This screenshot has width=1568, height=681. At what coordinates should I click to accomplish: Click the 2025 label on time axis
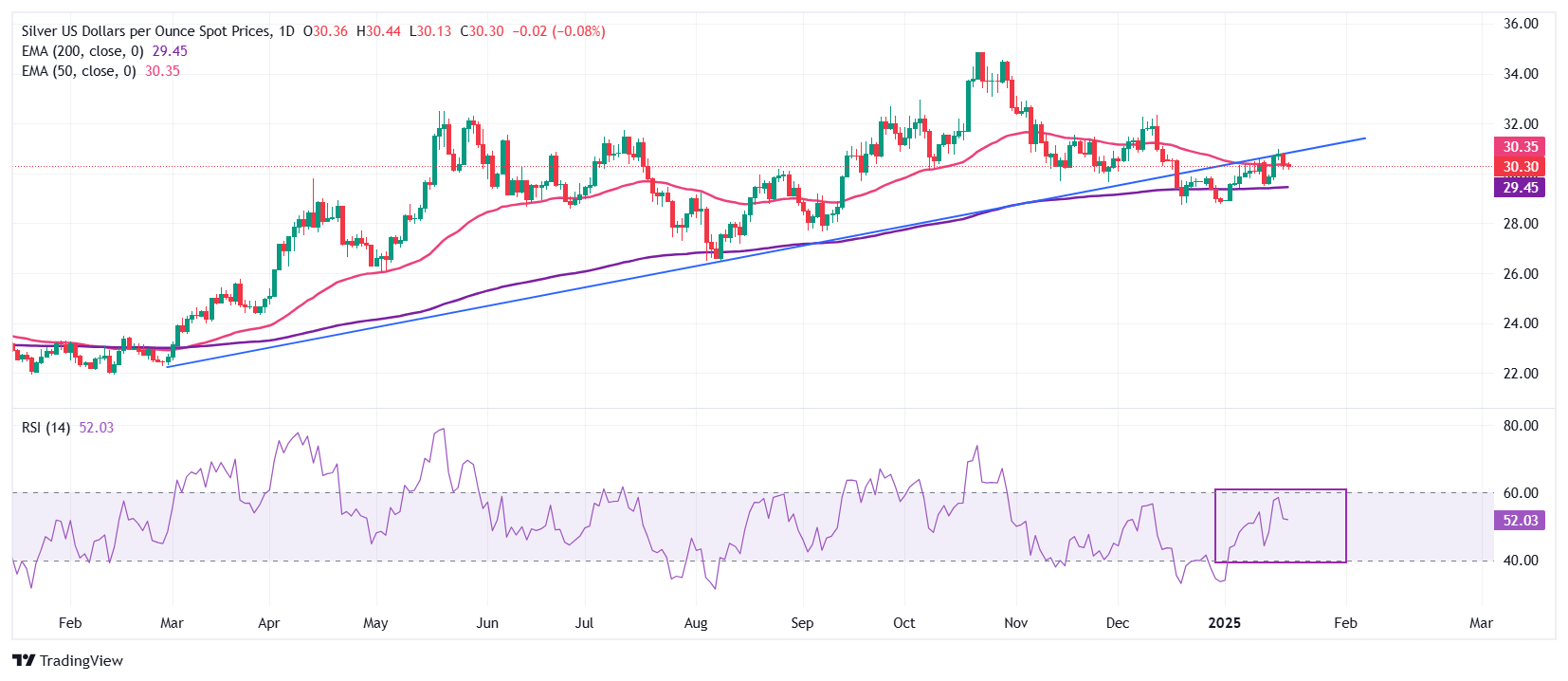1224,623
